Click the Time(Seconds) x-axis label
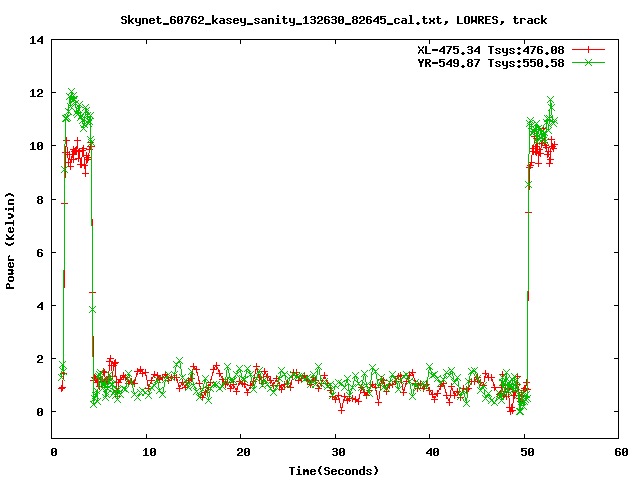Screen dimensions: 640x480 [x=333, y=471]
